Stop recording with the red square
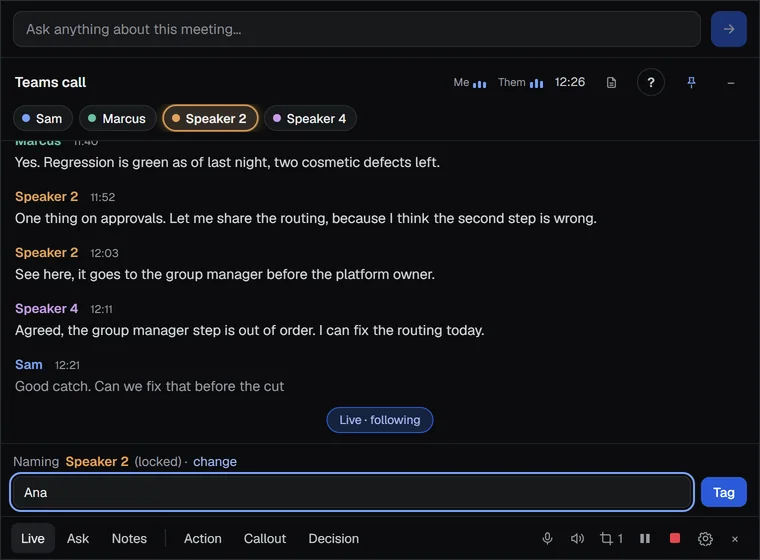The width and height of the screenshot is (760, 560). 675,538
